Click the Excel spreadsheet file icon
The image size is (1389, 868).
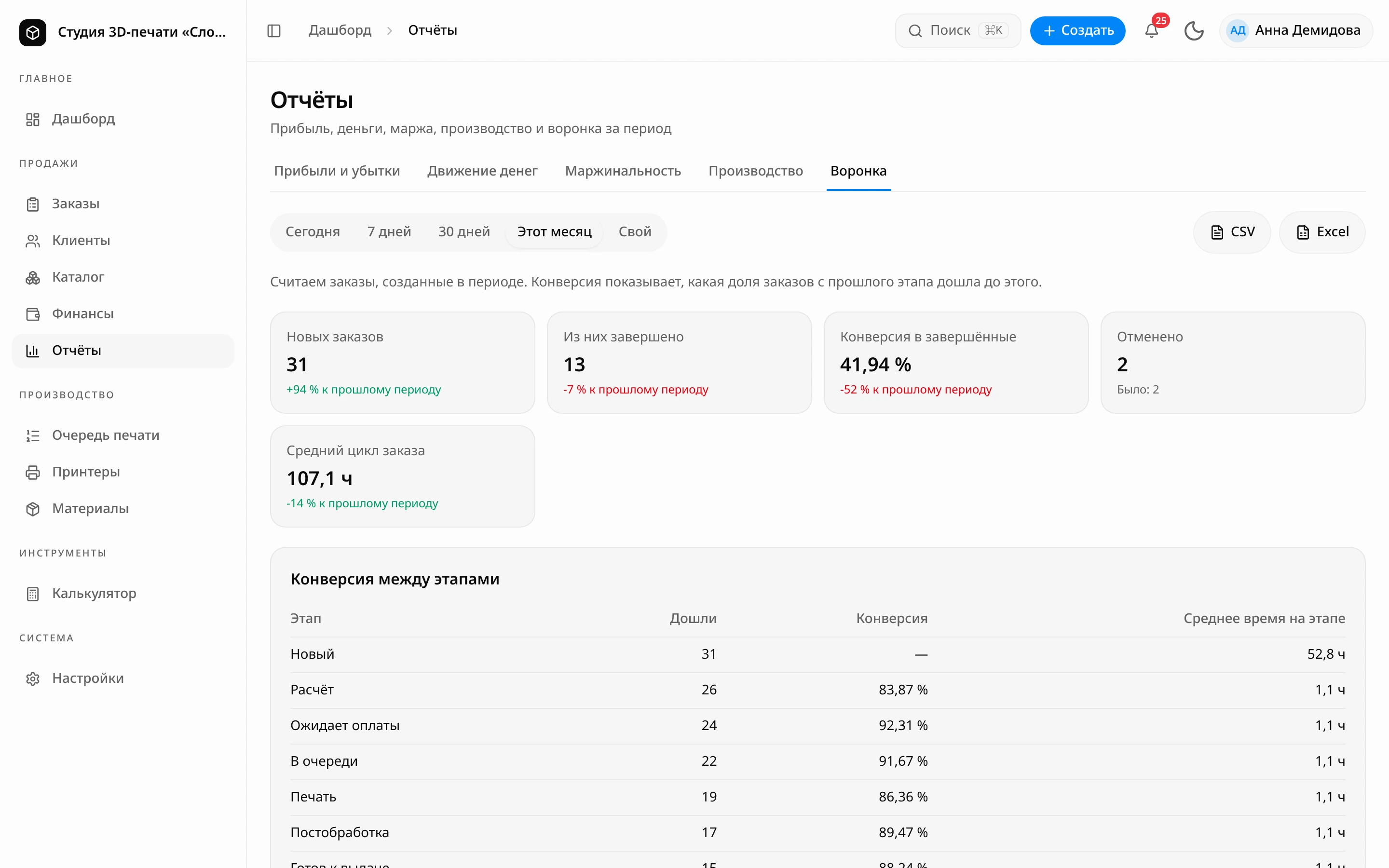tap(1303, 232)
